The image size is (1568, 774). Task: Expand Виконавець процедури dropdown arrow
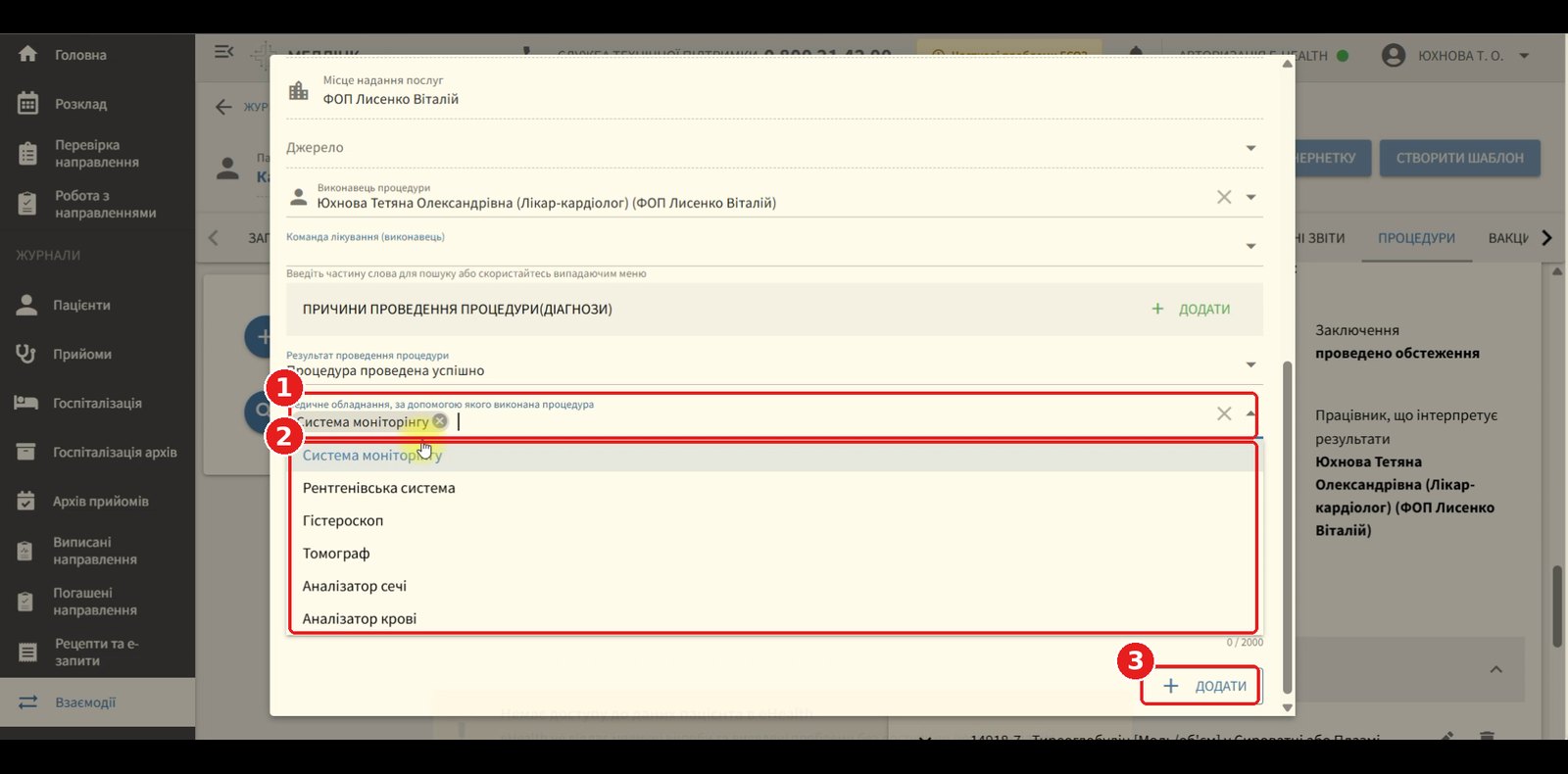pyautogui.click(x=1250, y=197)
